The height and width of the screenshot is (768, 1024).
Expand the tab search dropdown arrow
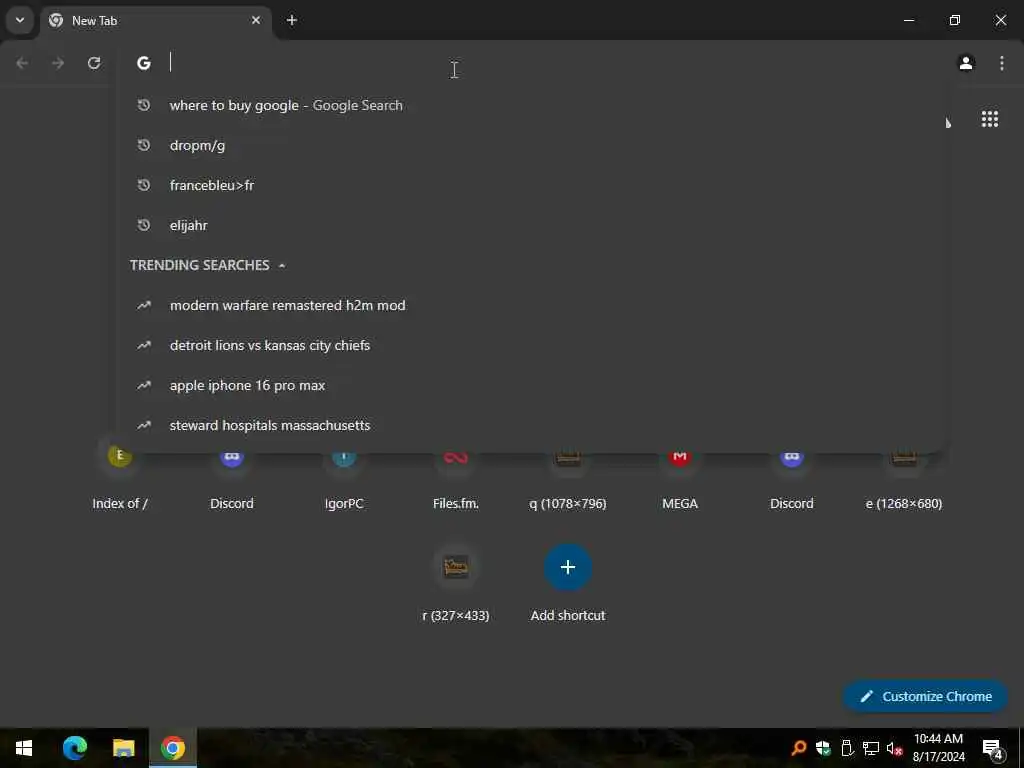coord(20,20)
